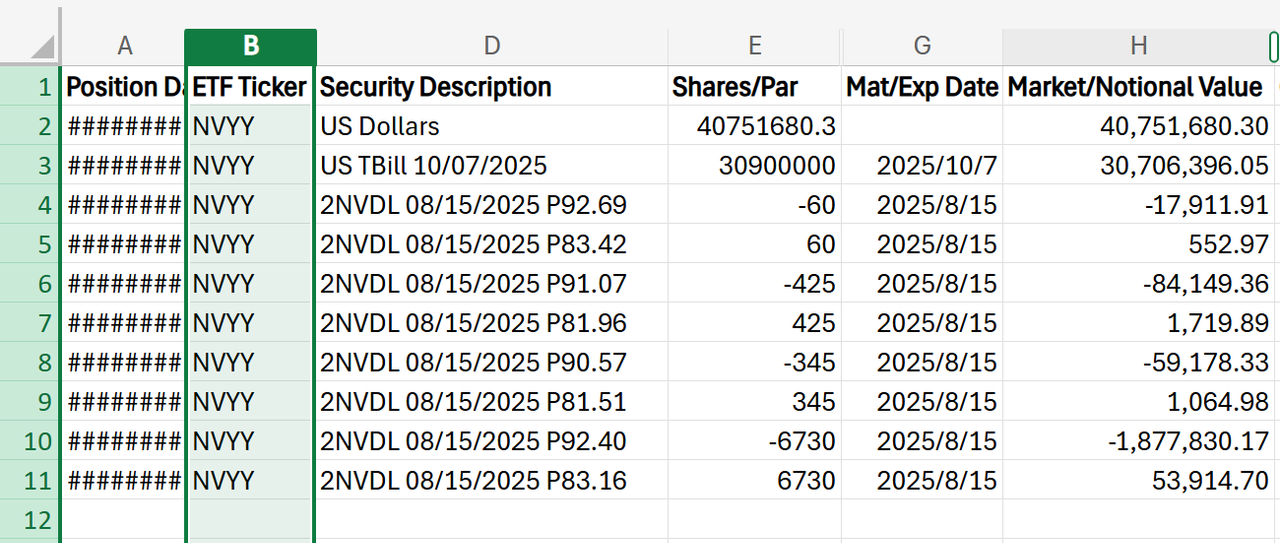Click the Market/Notional Value header cell
Viewport: 1280px width, 543px height.
[1139, 87]
